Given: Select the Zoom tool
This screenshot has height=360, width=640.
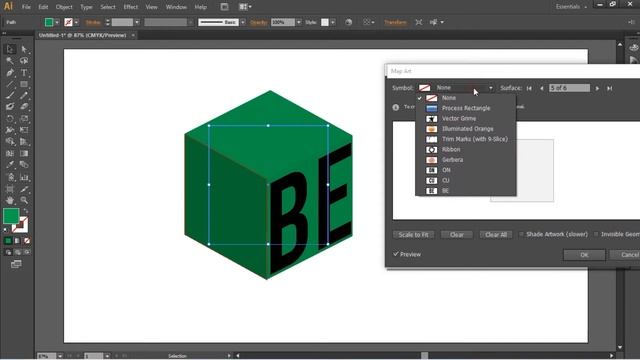Looking at the screenshot, I should [x=24, y=200].
